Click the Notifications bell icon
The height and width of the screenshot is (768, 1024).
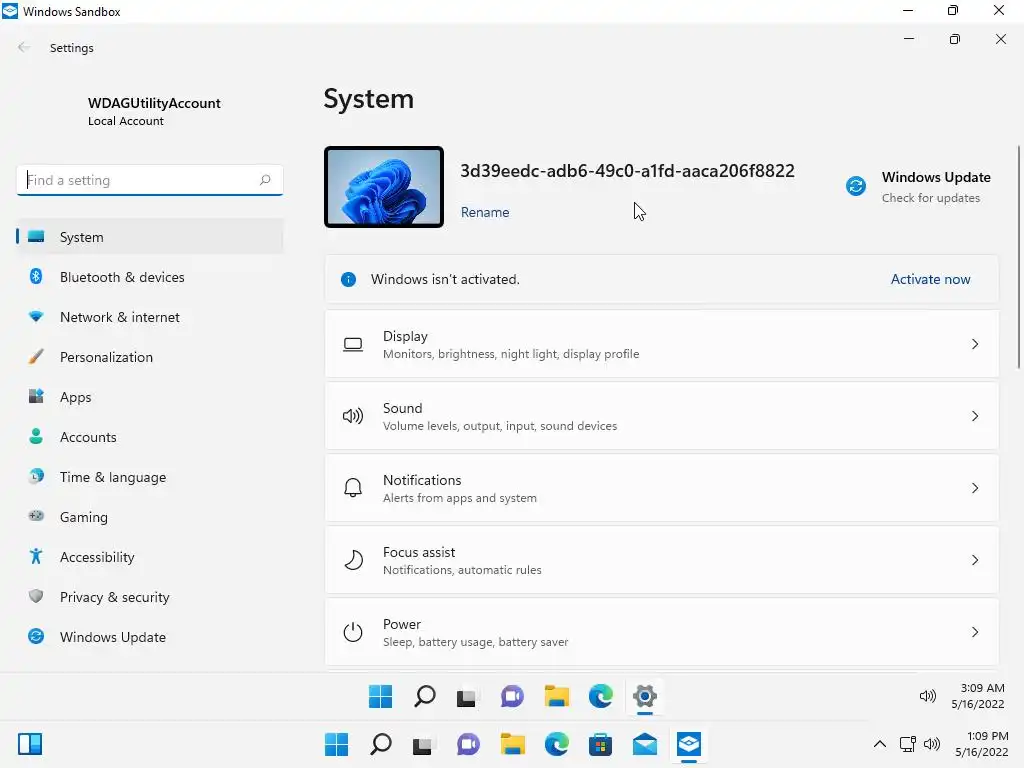click(353, 488)
